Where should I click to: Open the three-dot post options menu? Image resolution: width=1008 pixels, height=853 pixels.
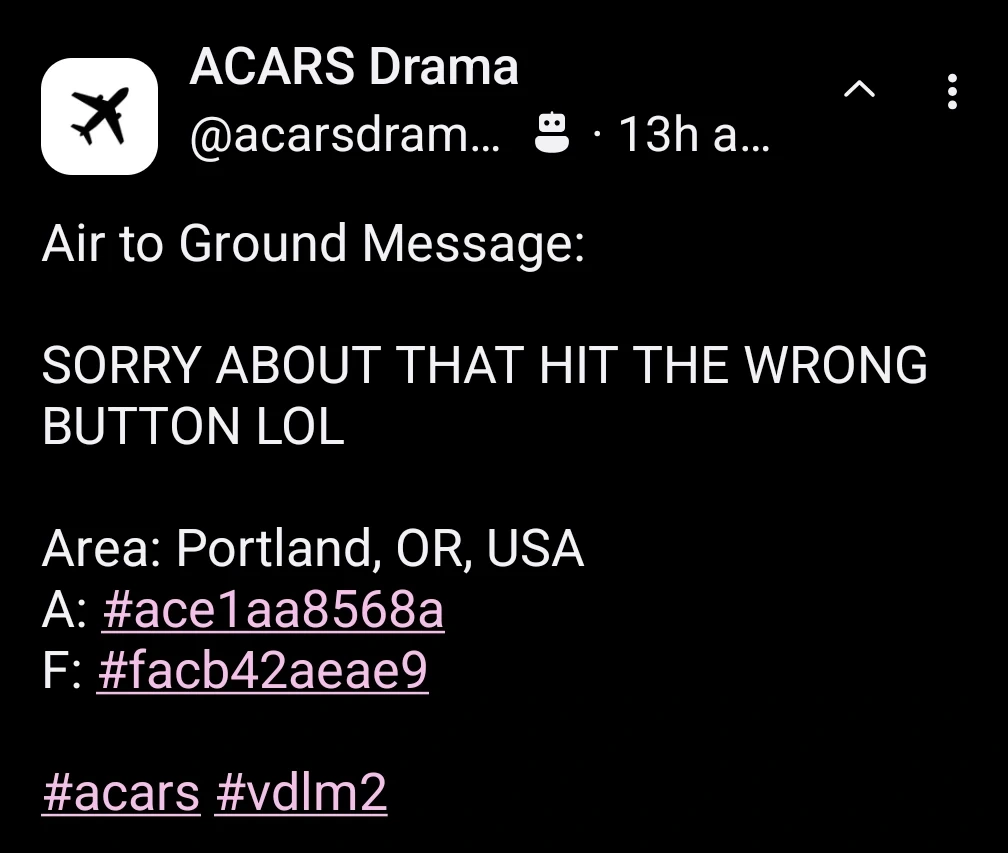952,91
